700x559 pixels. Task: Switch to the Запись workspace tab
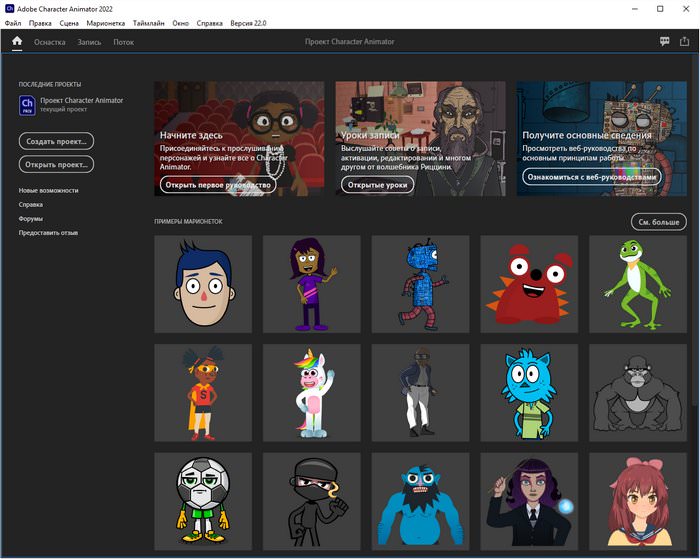[x=89, y=42]
